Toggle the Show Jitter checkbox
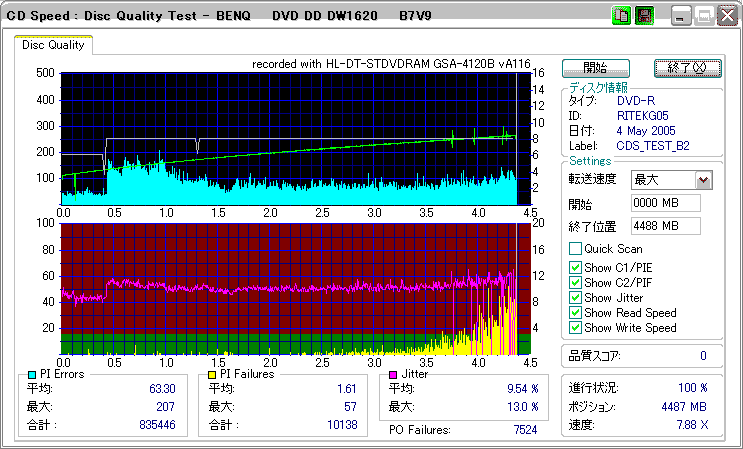 [575, 298]
